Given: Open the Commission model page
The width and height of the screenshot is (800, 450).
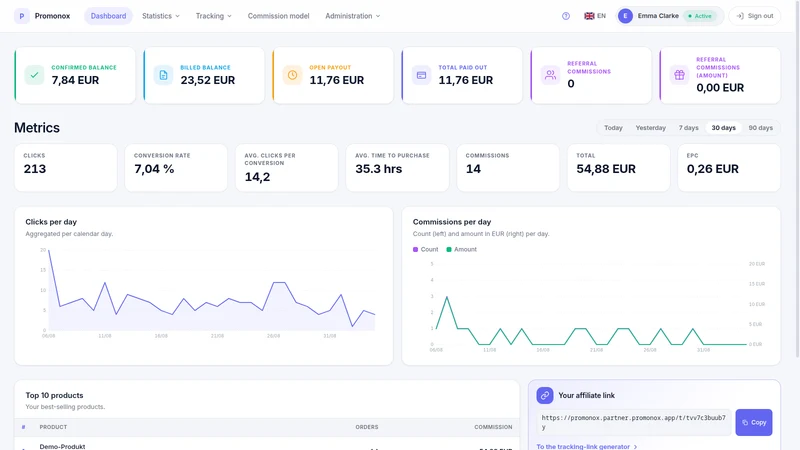Looking at the screenshot, I should click(279, 16).
